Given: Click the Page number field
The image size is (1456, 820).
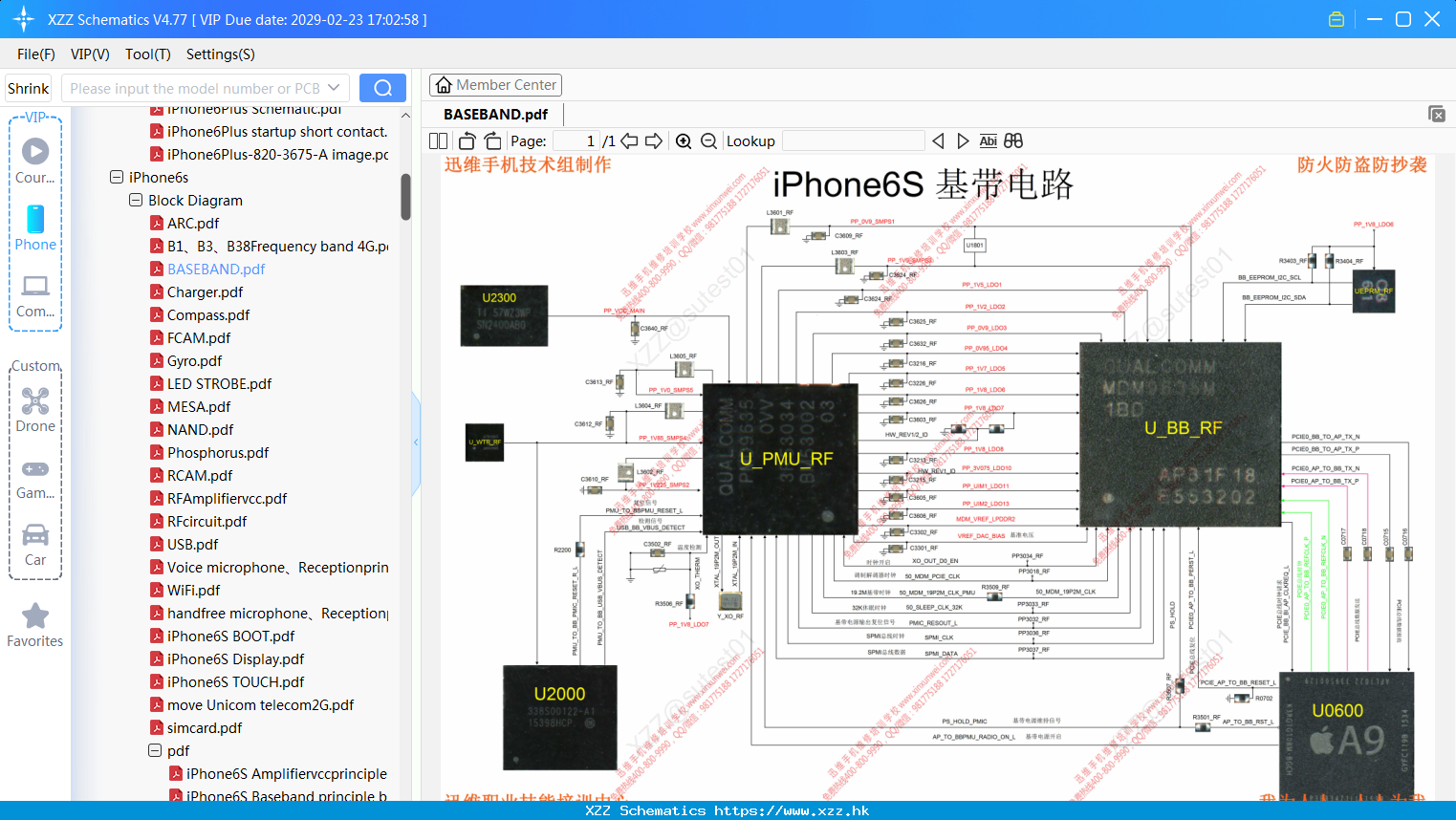Looking at the screenshot, I should coord(576,140).
